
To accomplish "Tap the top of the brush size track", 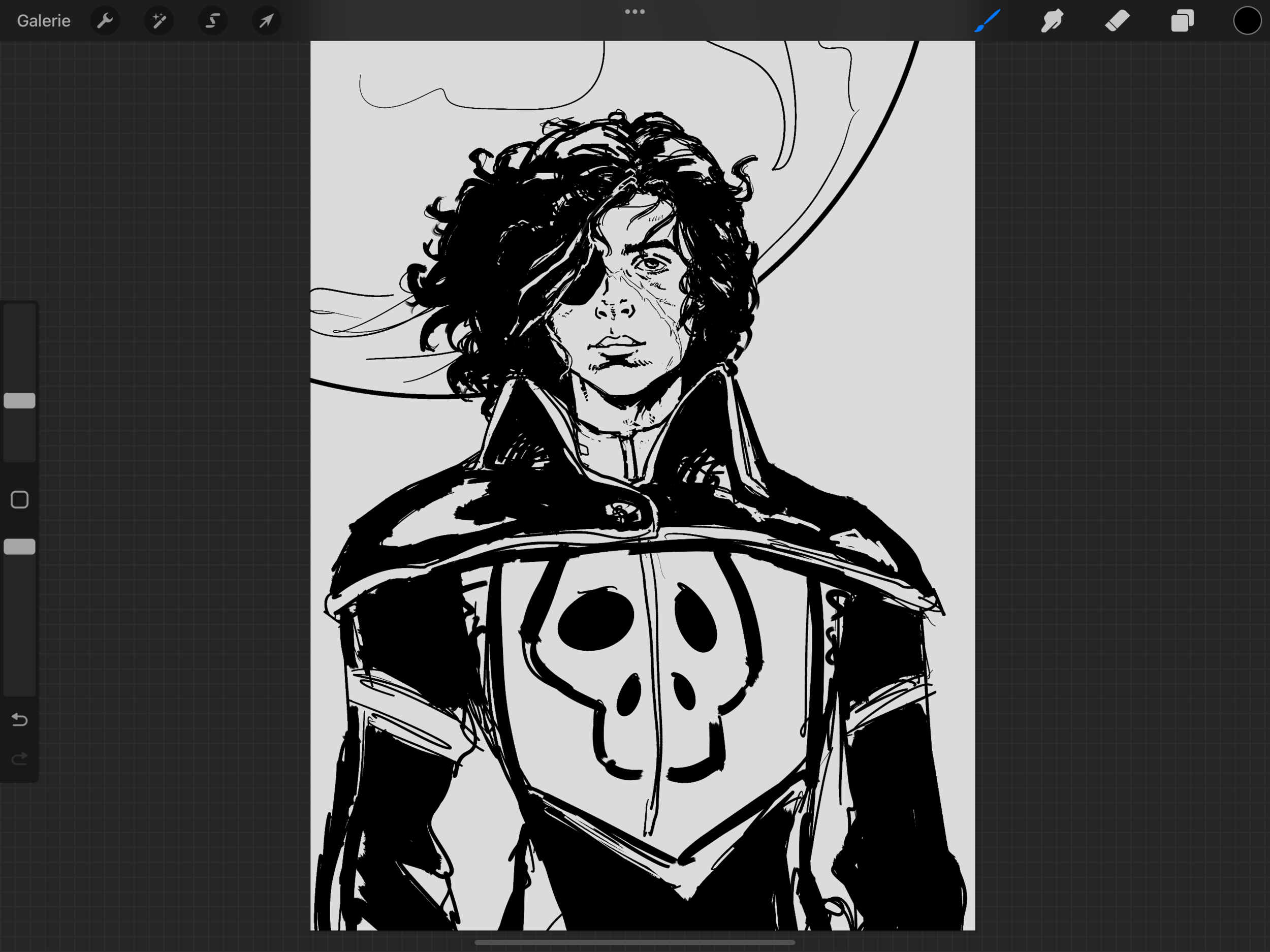I will coord(19,313).
